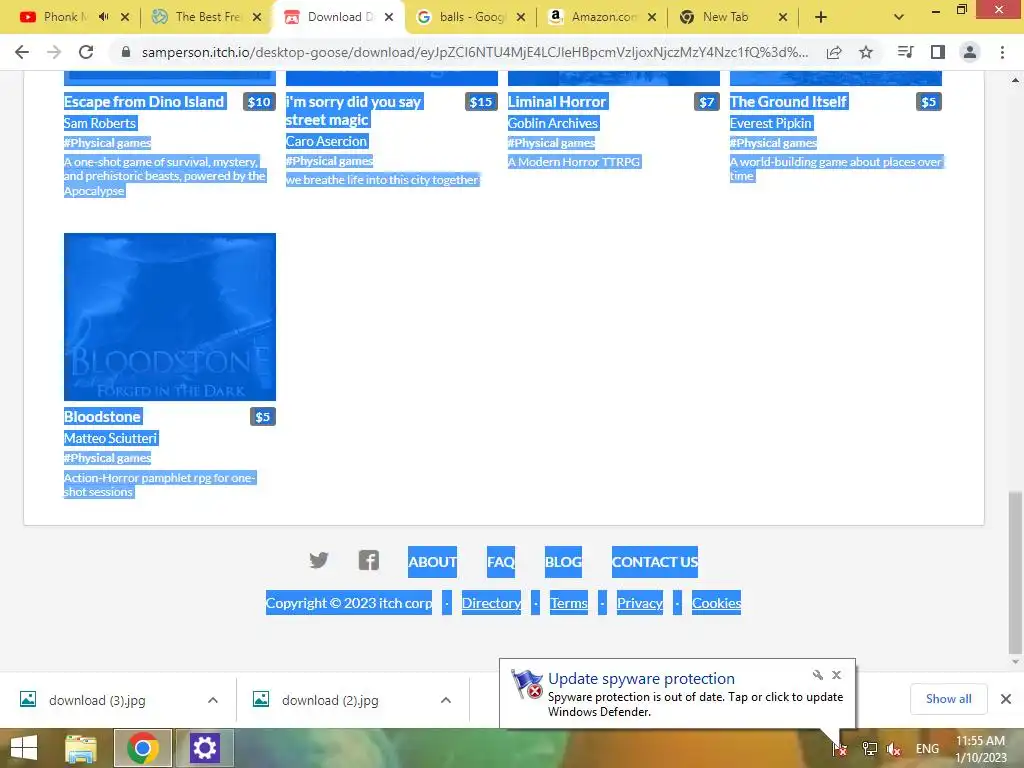
Task: Close the balls Google tab
Action: click(x=520, y=17)
